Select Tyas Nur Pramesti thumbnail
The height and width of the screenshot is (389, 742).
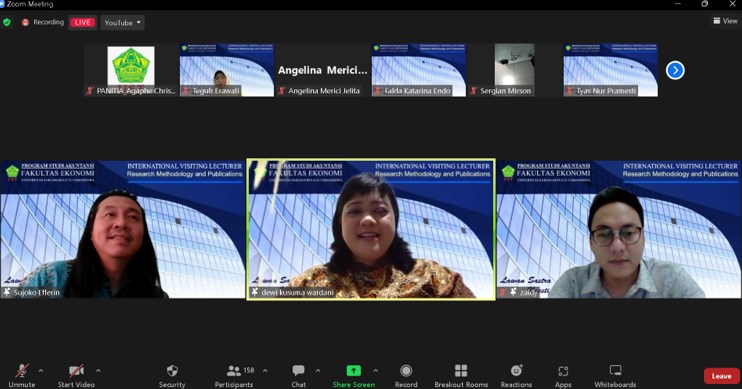pyautogui.click(x=610, y=70)
